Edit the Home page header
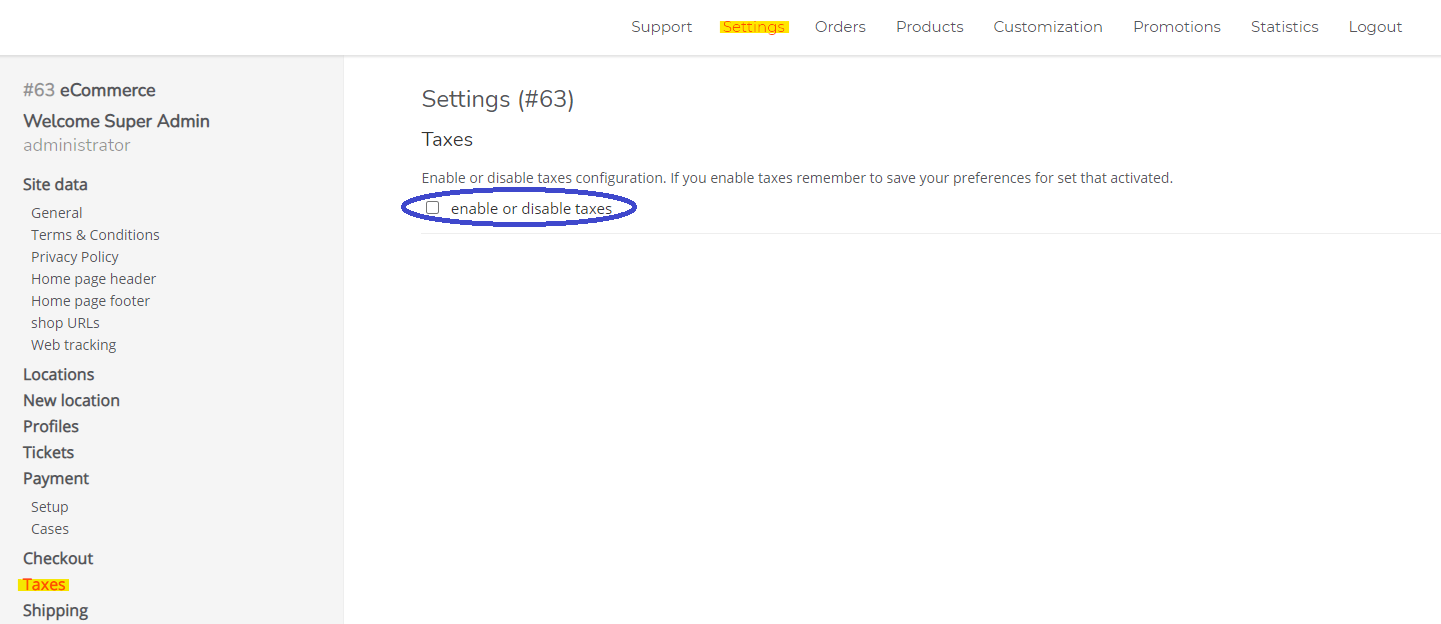 (x=94, y=279)
